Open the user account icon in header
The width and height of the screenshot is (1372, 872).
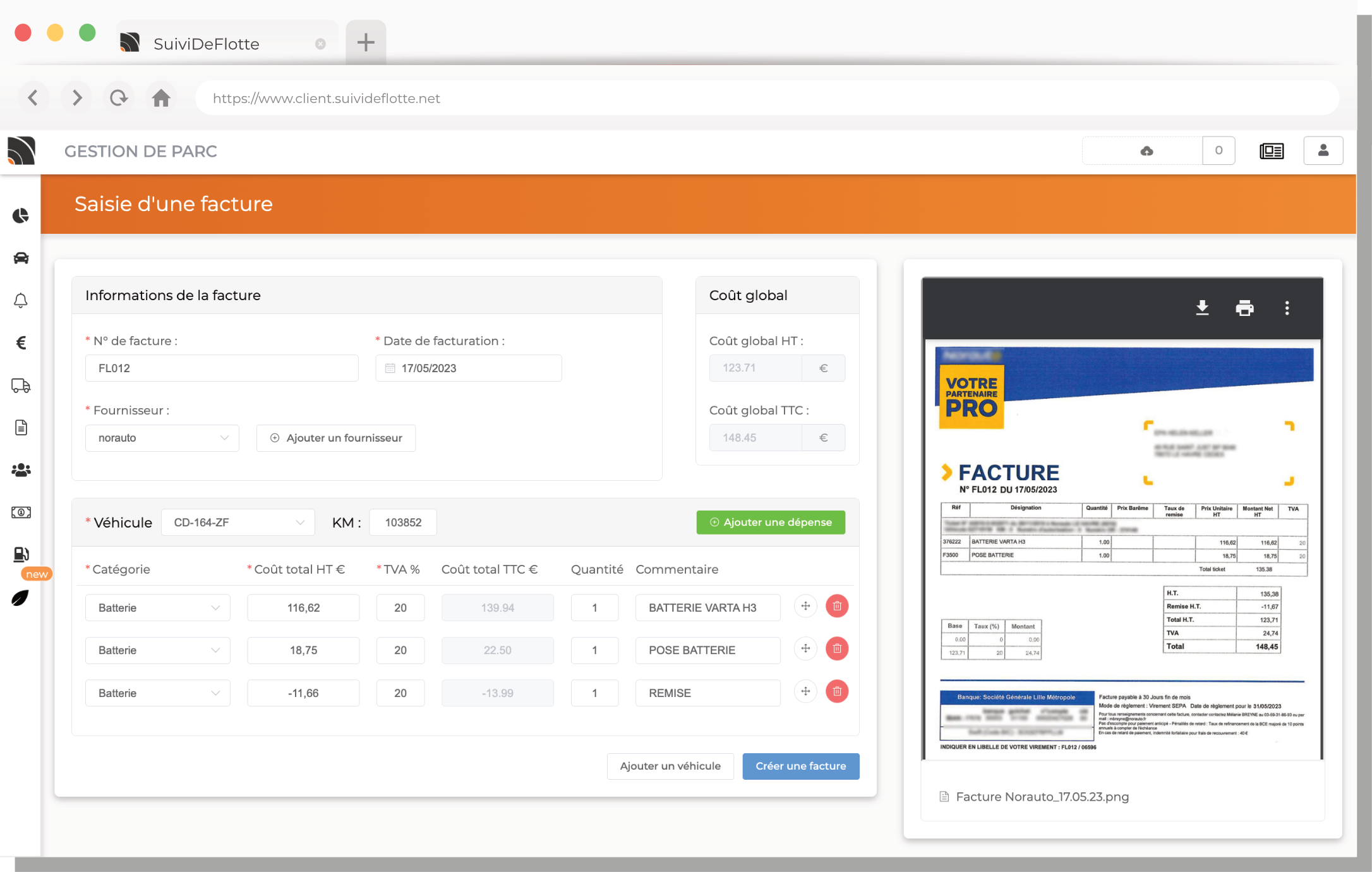tap(1323, 150)
